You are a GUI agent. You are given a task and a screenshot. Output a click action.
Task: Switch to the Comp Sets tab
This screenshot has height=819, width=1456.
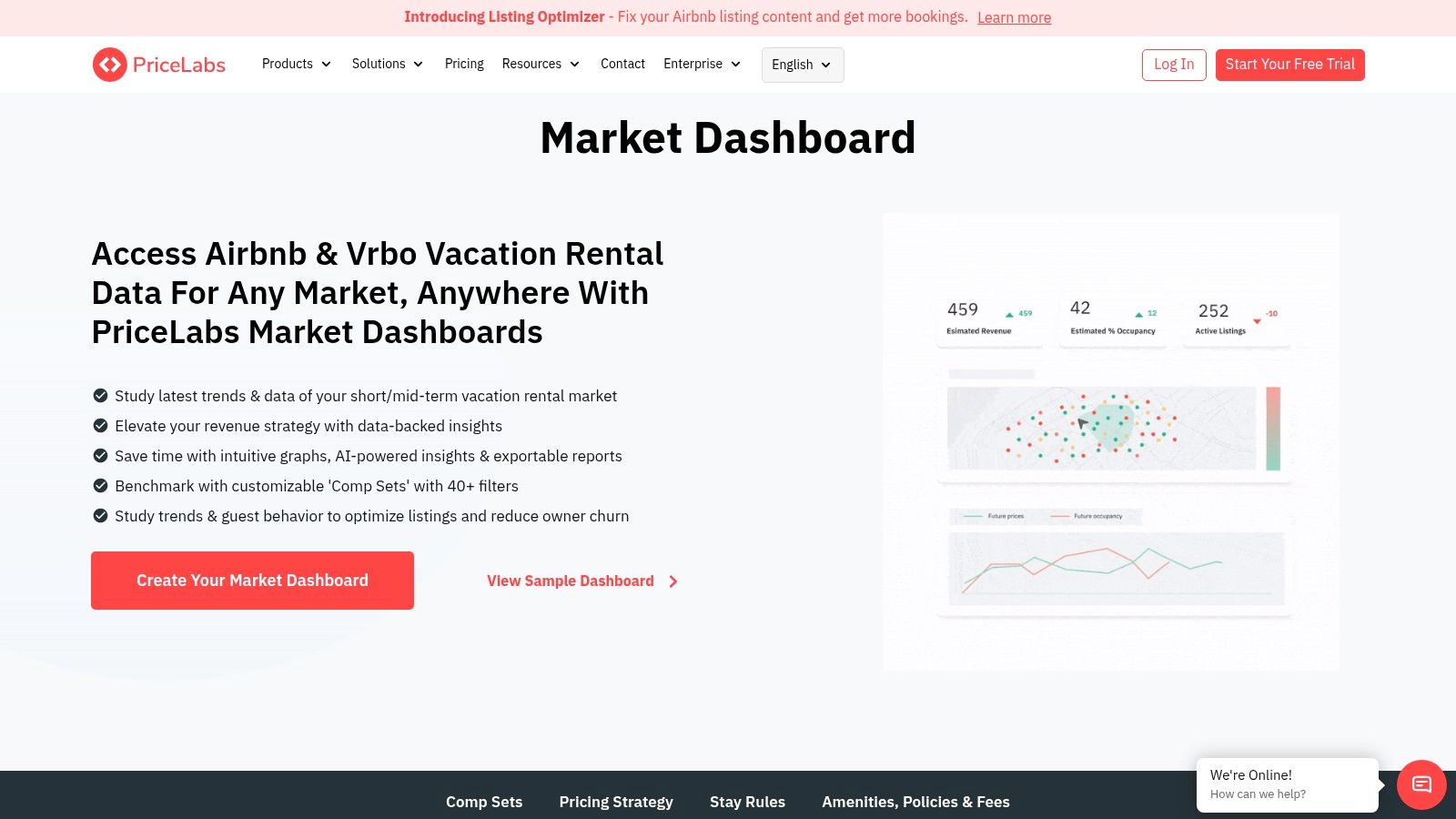pos(484,802)
